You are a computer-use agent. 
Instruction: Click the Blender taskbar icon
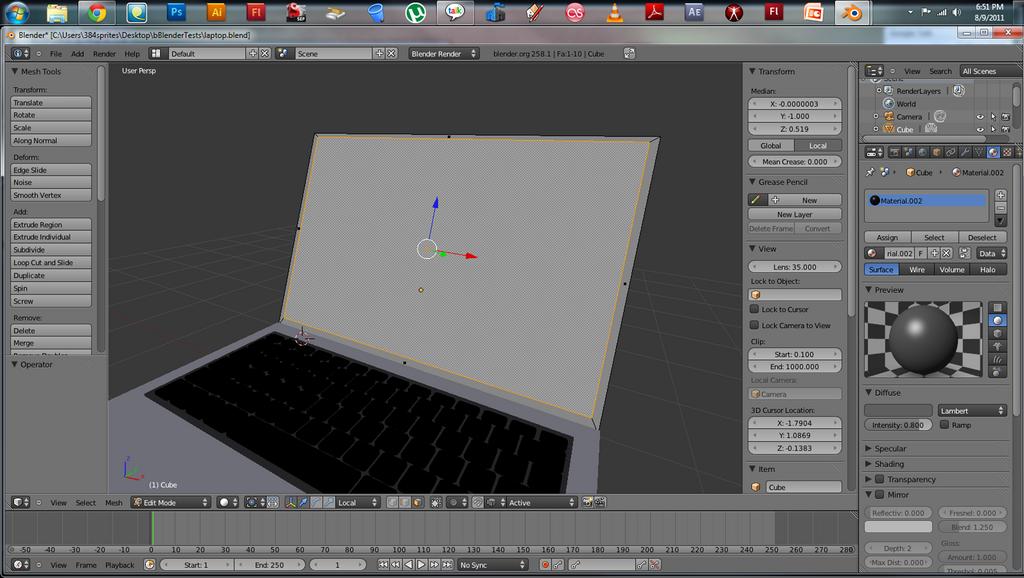pos(851,12)
